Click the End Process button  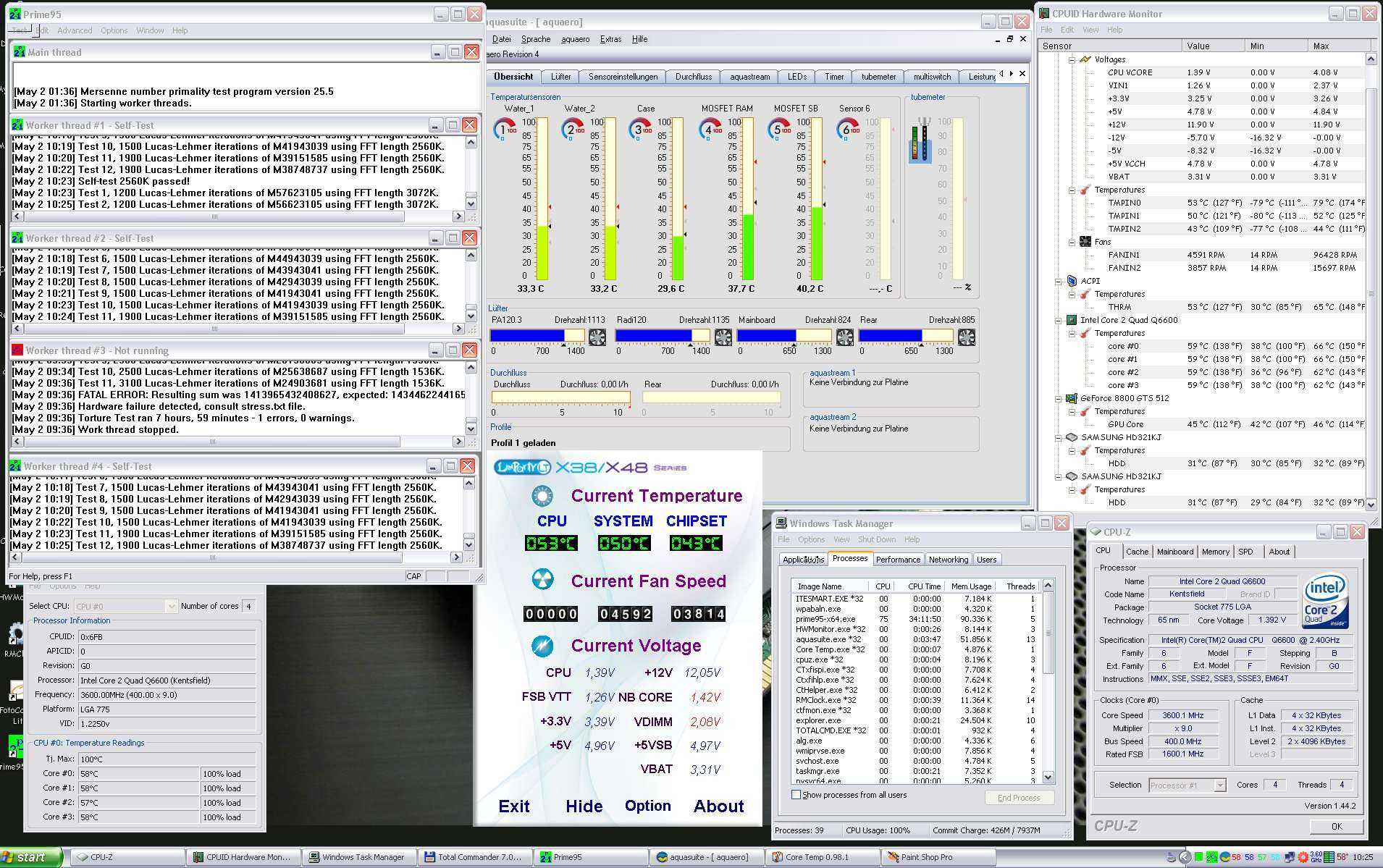tap(1019, 798)
